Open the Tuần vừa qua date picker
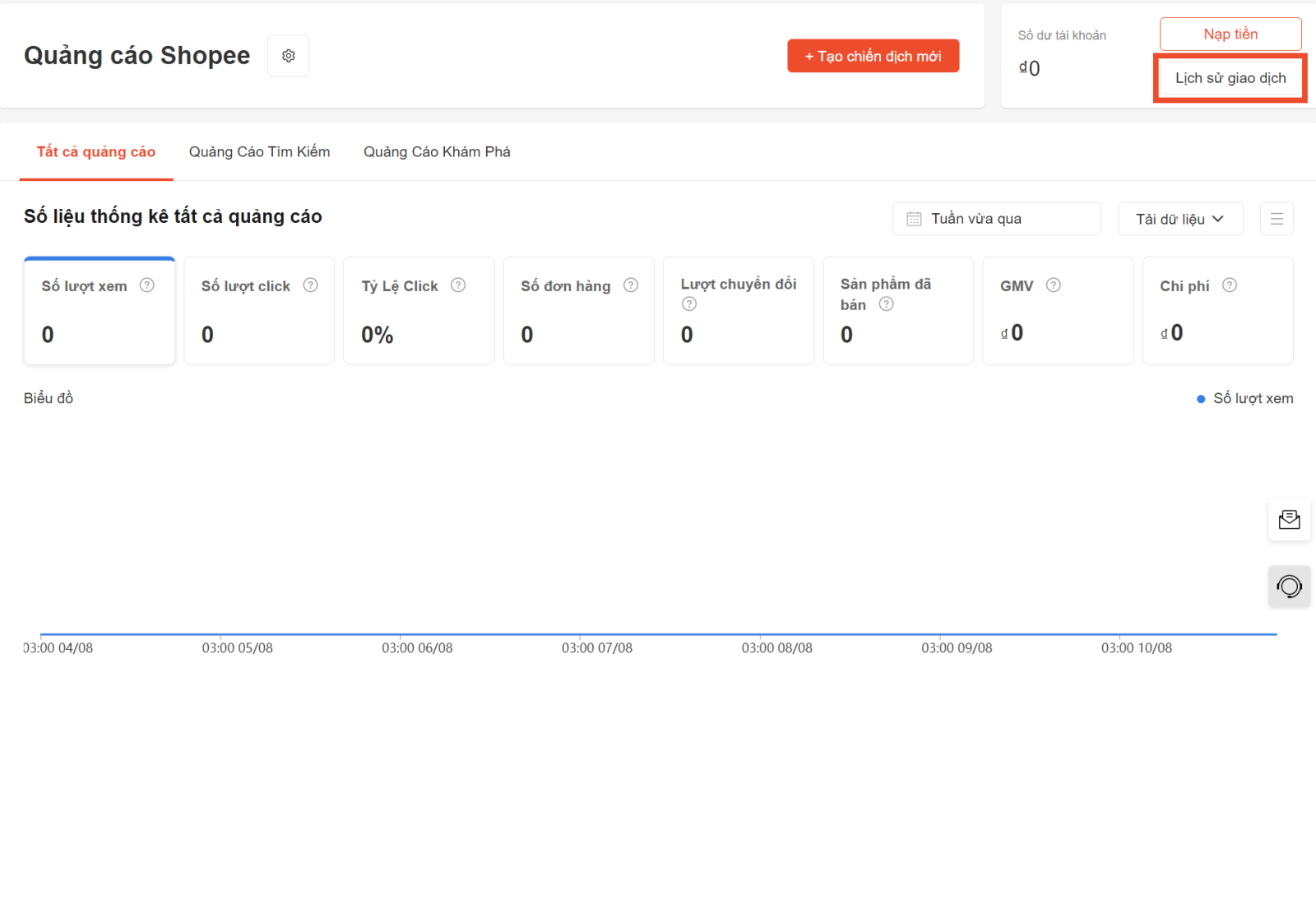 [x=996, y=219]
